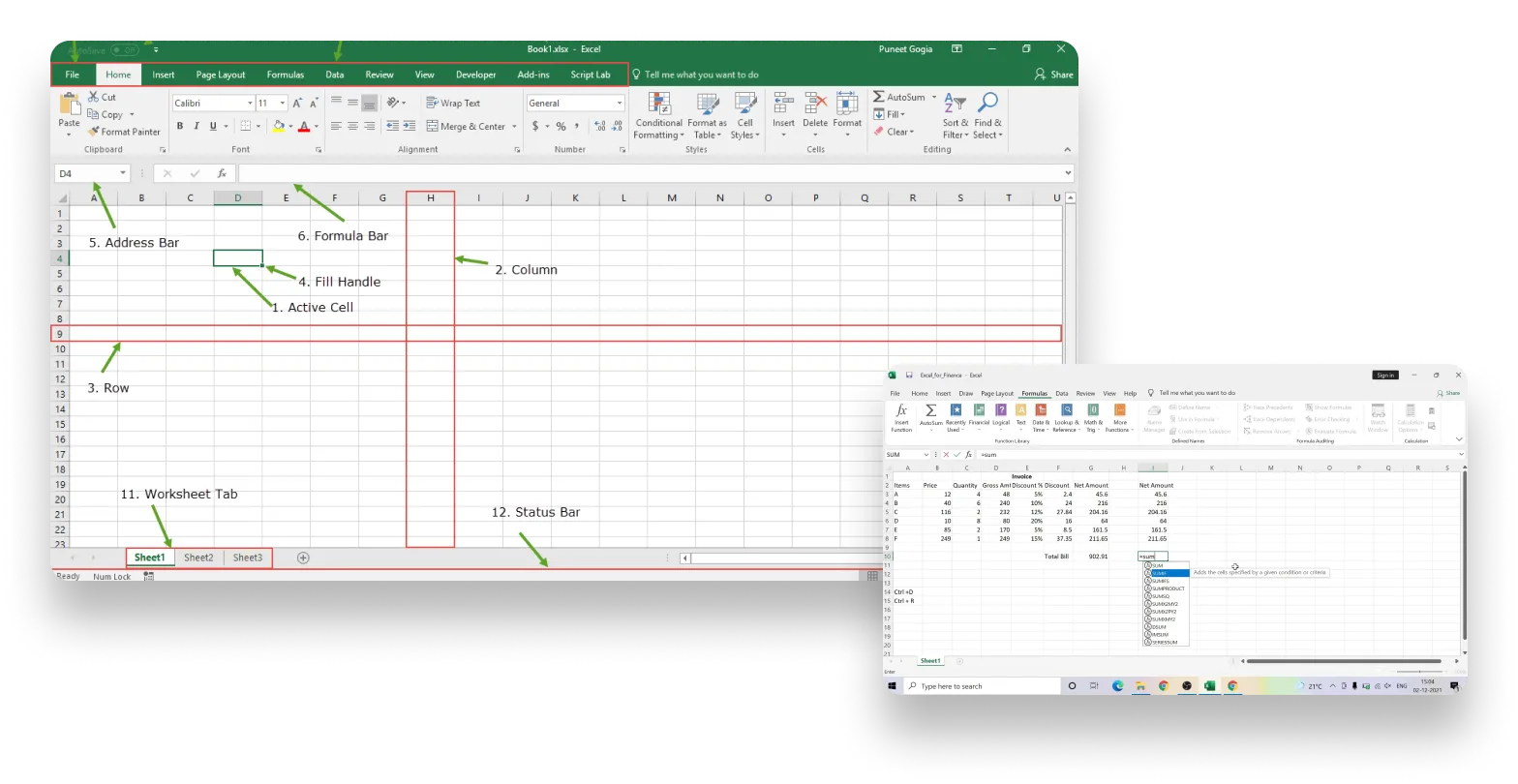Switch to the Page Layout tab in Book1
The image size is (1518, 784).
[x=221, y=75]
